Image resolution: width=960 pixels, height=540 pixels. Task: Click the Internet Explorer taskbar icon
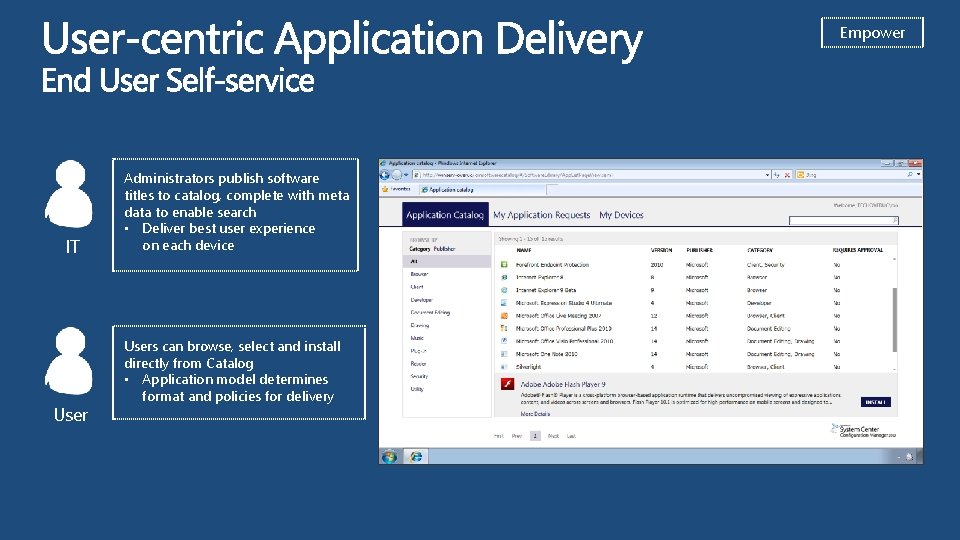[416, 456]
